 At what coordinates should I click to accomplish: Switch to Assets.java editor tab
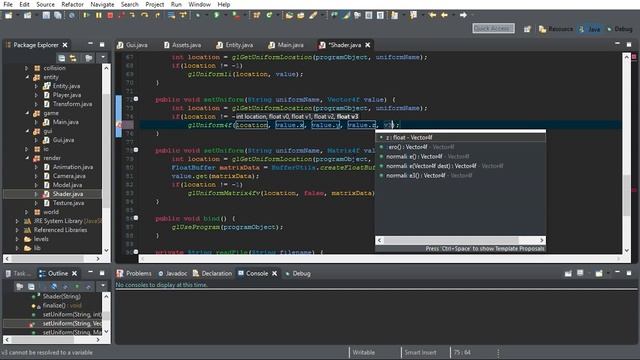click(182, 45)
